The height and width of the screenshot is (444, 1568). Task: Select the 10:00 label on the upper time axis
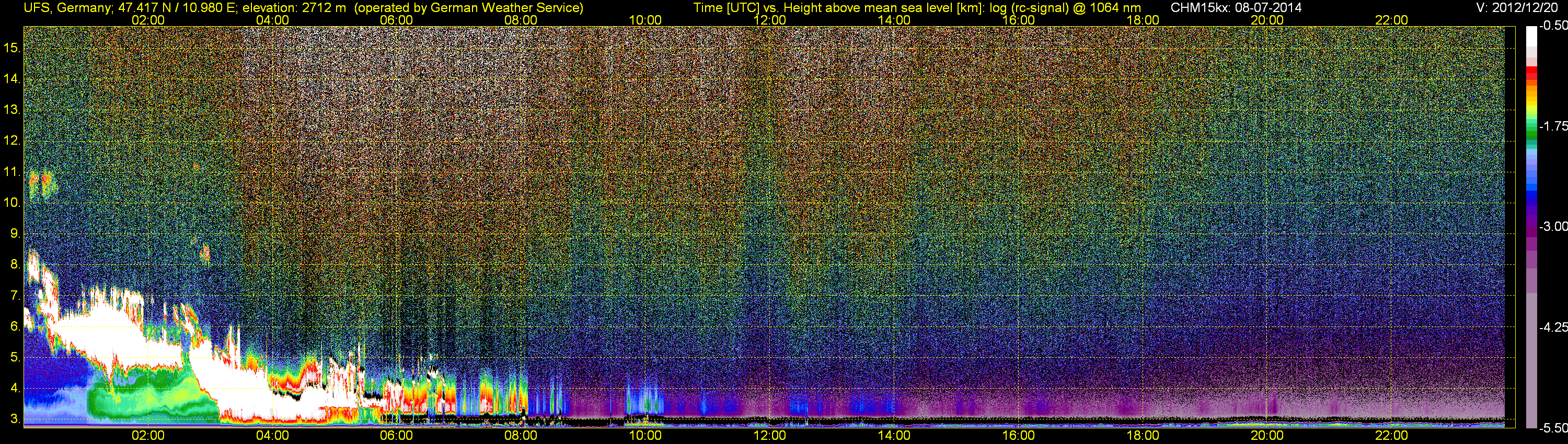(645, 20)
